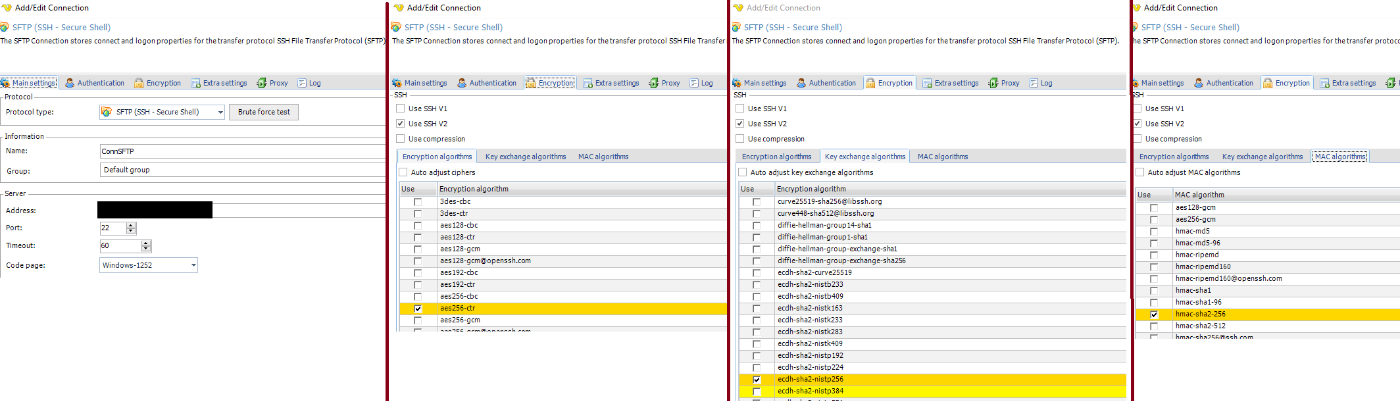Enable the Auto adjust ciphers checkbox
Screen dimensions: 1400x401
click(x=402, y=173)
